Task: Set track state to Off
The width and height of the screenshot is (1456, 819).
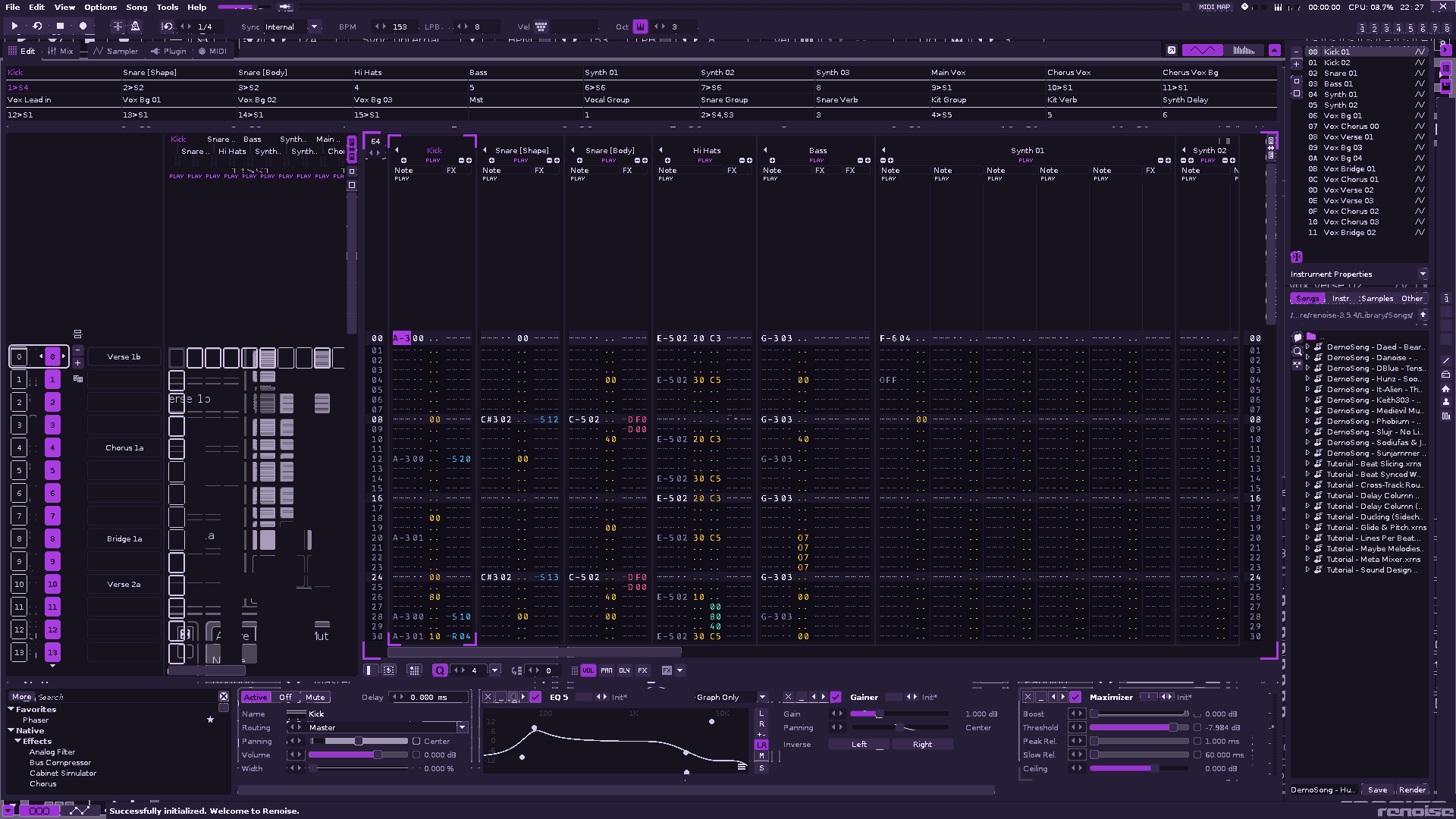Action: pos(285,698)
